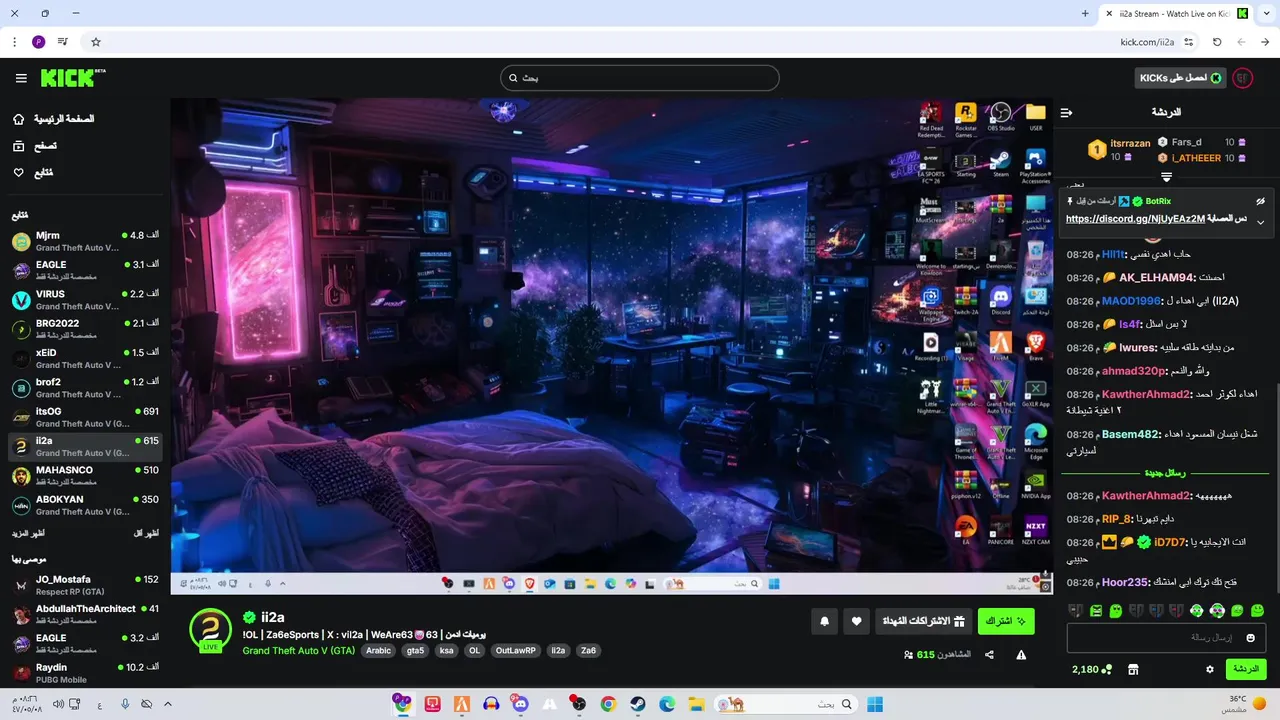Open ABOKYAN channel in sidebar
Viewport: 1280px width, 720px height.
pos(85,505)
